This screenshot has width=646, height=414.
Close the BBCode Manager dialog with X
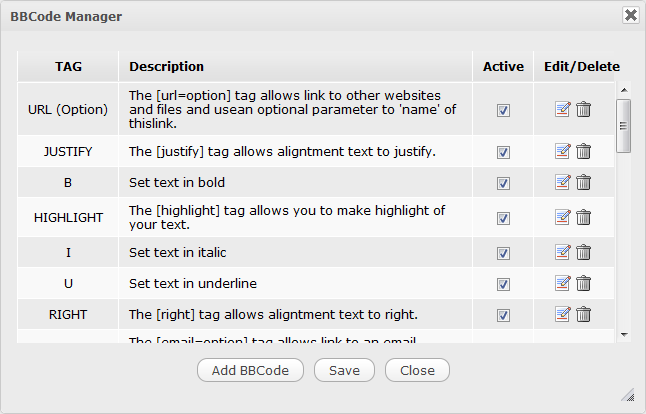coord(630,15)
